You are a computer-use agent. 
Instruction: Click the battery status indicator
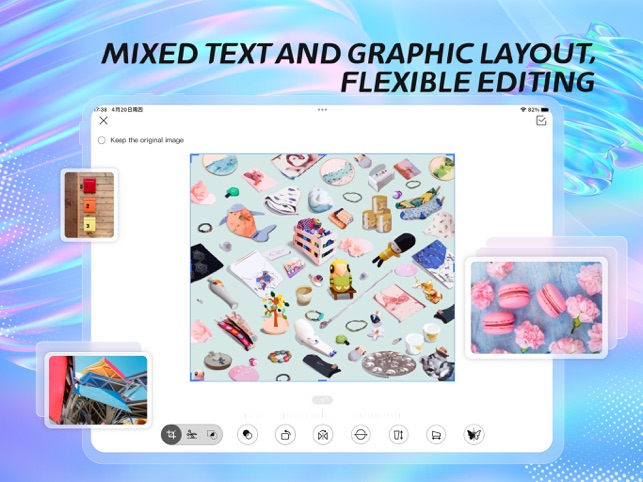click(545, 110)
